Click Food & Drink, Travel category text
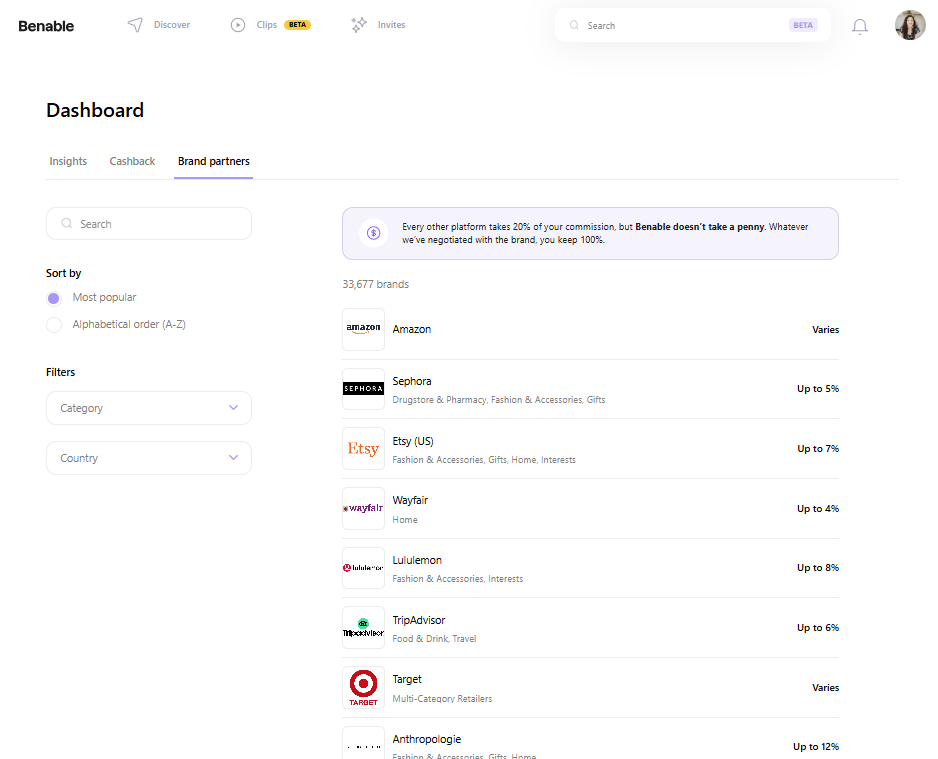Image resolution: width=938 pixels, height=759 pixels. [434, 639]
